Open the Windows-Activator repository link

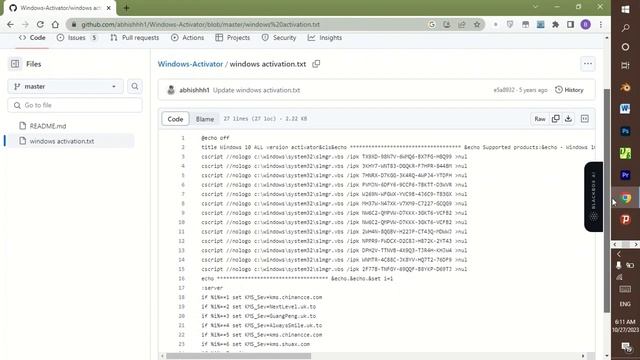point(190,64)
